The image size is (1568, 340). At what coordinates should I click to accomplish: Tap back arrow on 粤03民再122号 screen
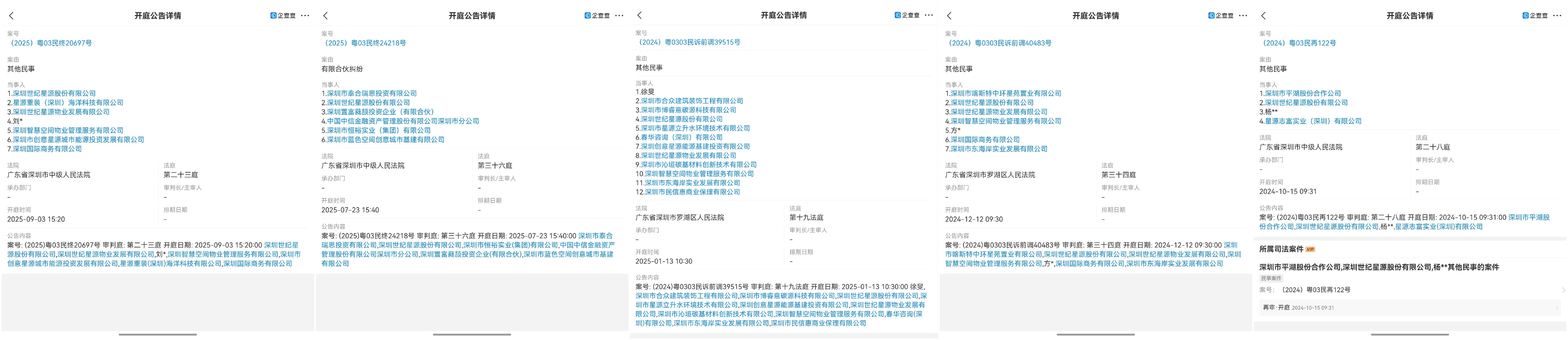pos(1264,16)
